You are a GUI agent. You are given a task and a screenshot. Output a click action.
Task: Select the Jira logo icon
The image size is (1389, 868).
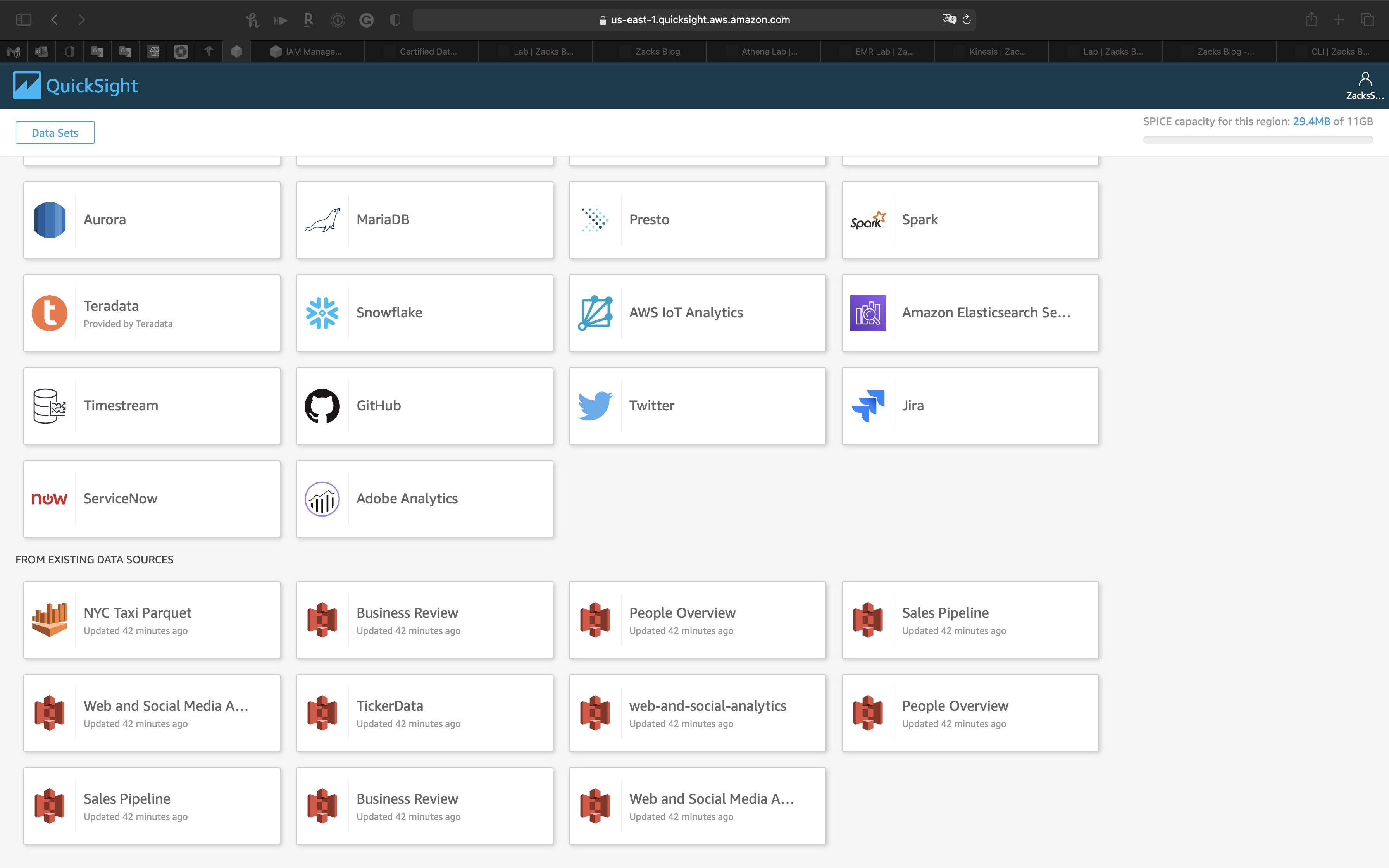[868, 406]
